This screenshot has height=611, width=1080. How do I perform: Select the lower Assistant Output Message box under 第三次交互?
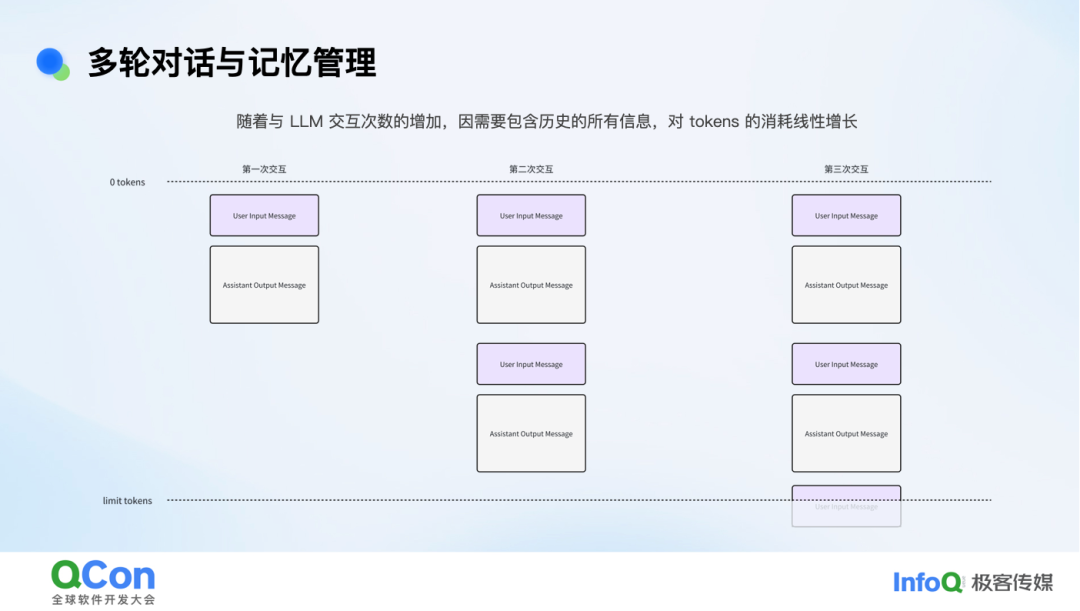tap(847, 434)
